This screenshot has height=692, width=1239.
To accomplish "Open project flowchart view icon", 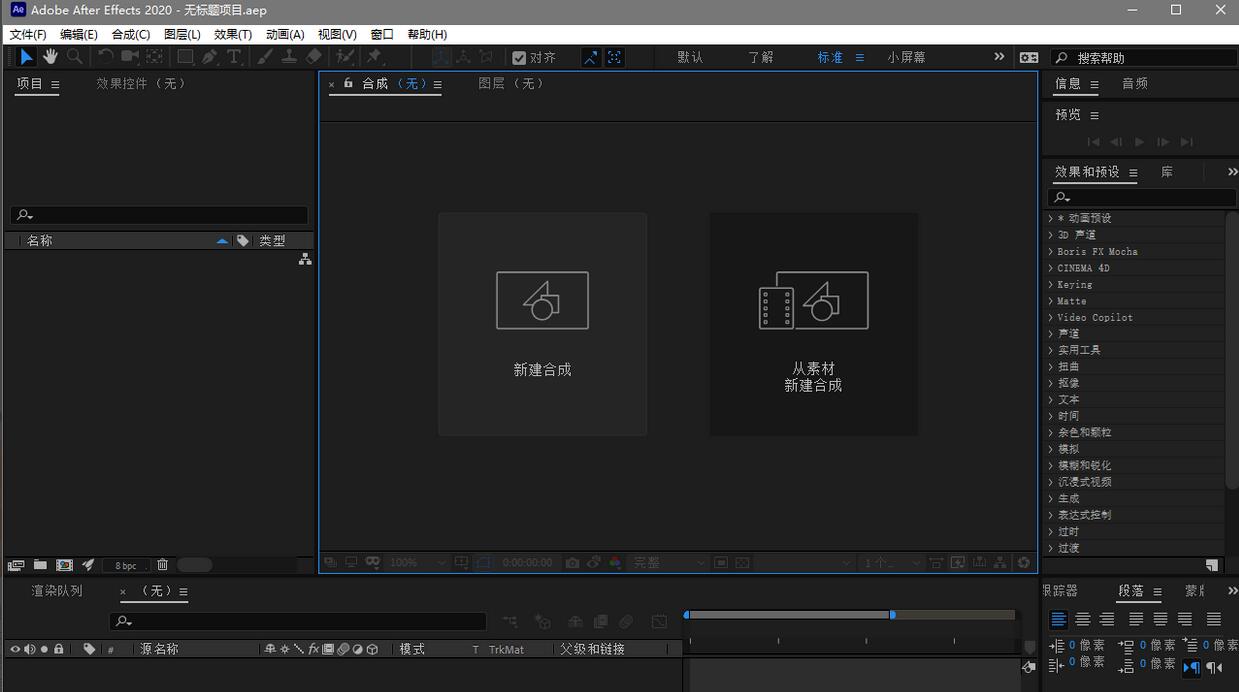I will point(305,259).
